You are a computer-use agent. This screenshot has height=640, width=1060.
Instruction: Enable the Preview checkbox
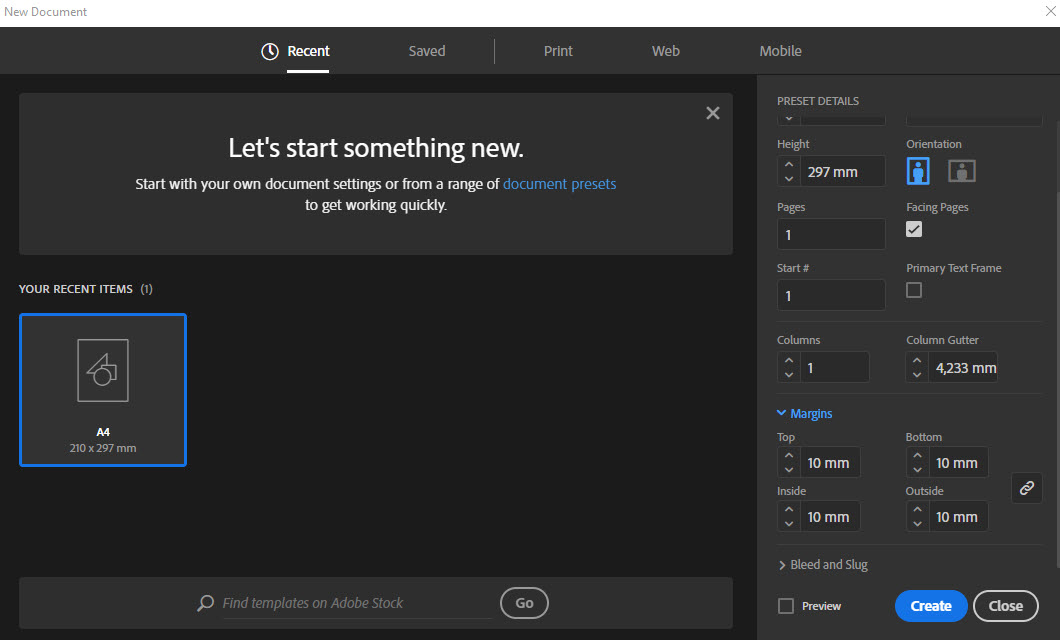click(786, 606)
